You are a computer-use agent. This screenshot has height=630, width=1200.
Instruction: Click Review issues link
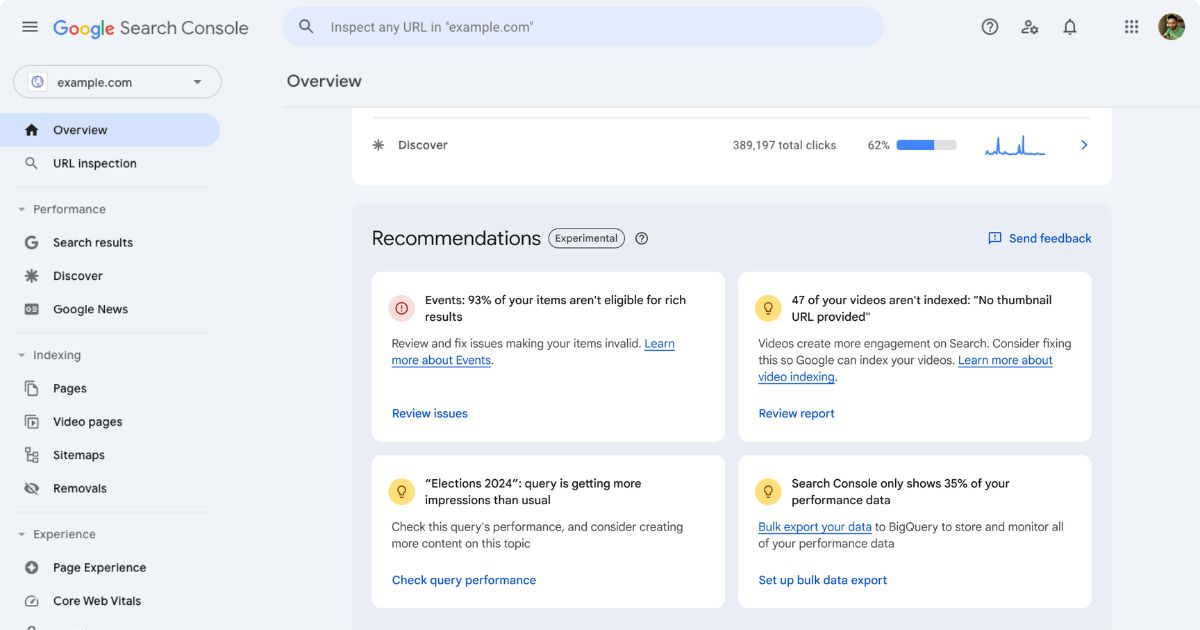(430, 413)
